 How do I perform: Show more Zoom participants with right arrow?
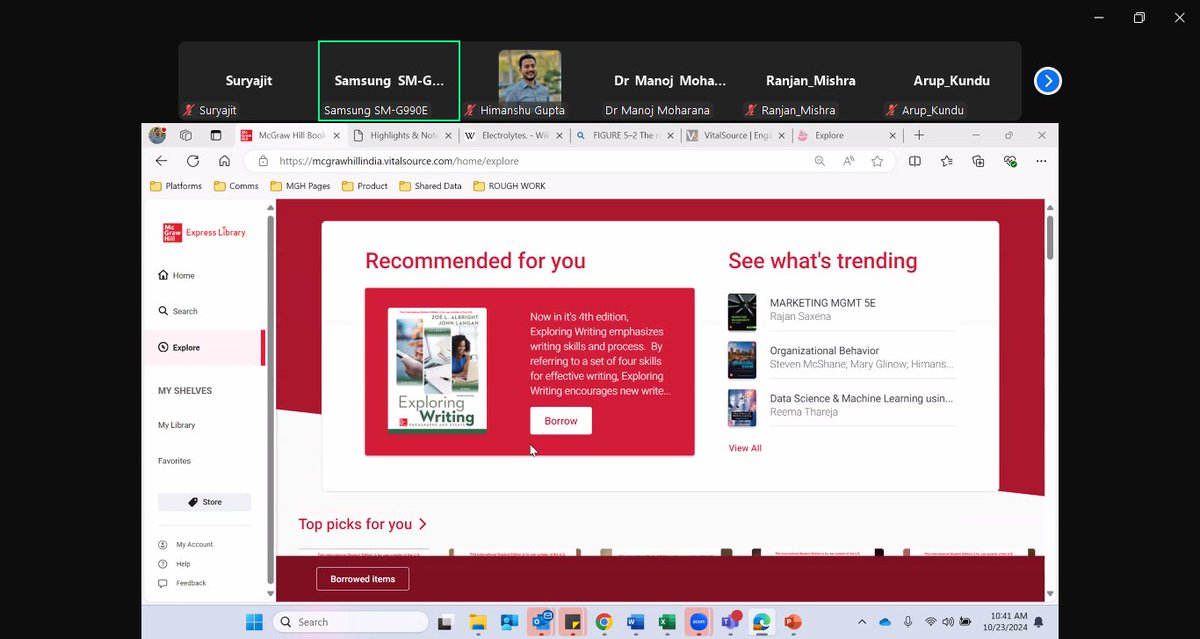[x=1047, y=81]
